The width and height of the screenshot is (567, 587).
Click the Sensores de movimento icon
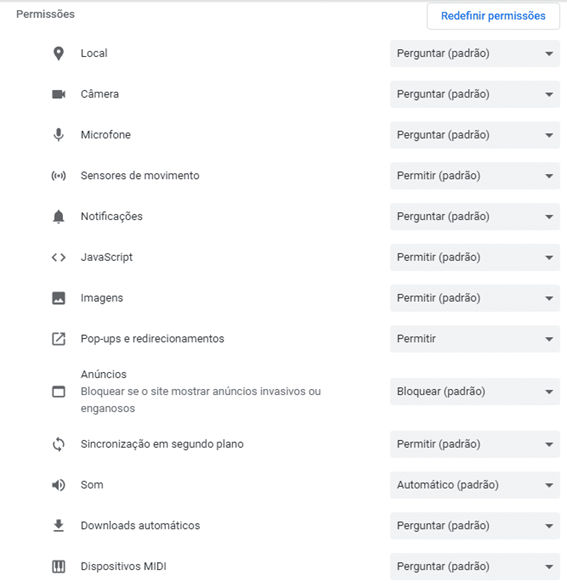click(x=58, y=176)
